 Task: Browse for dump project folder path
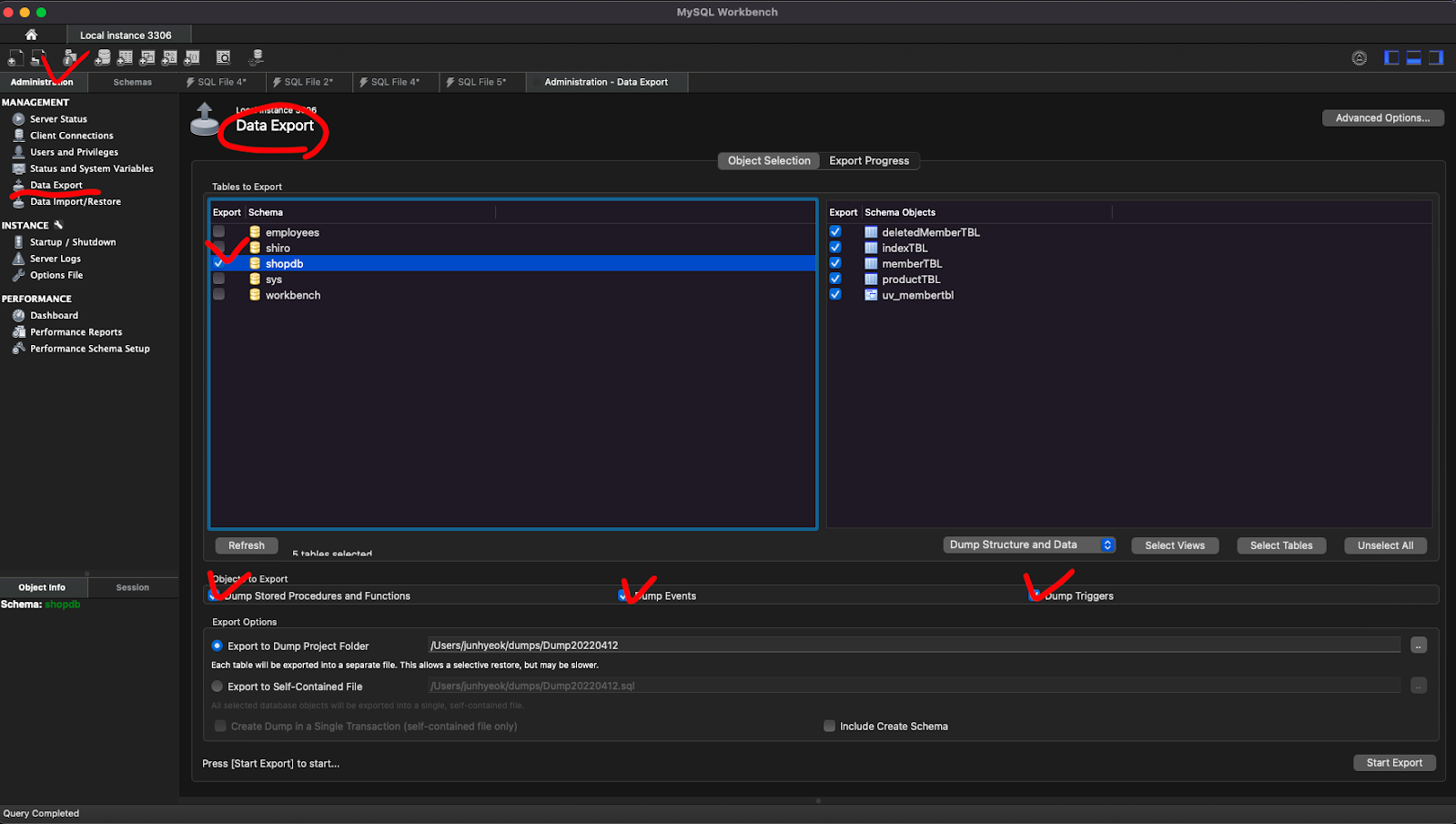[x=1419, y=646]
